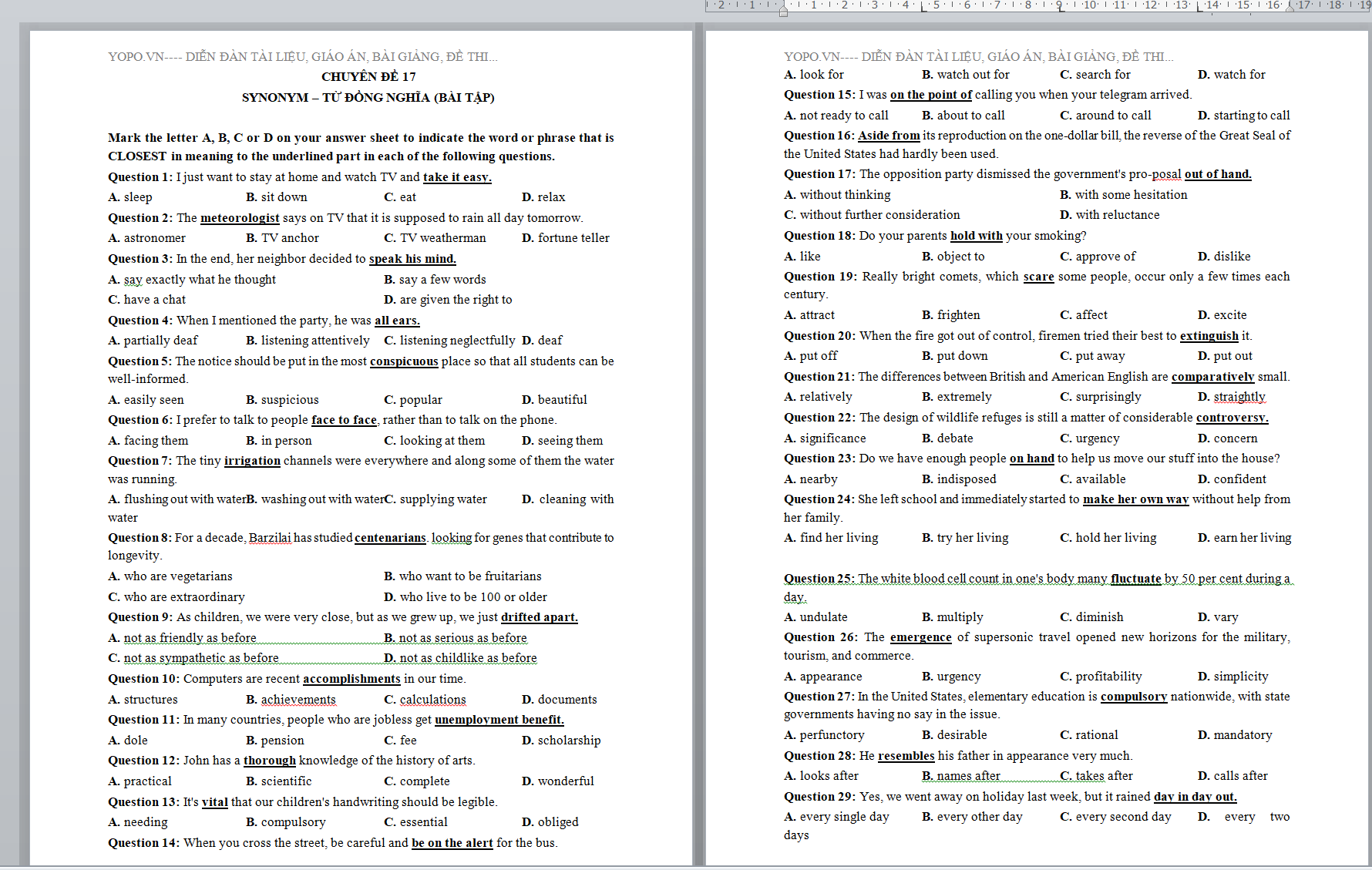The width and height of the screenshot is (1372, 870).
Task: Click the underlined word 'conspicuous'
Action: coord(404,361)
